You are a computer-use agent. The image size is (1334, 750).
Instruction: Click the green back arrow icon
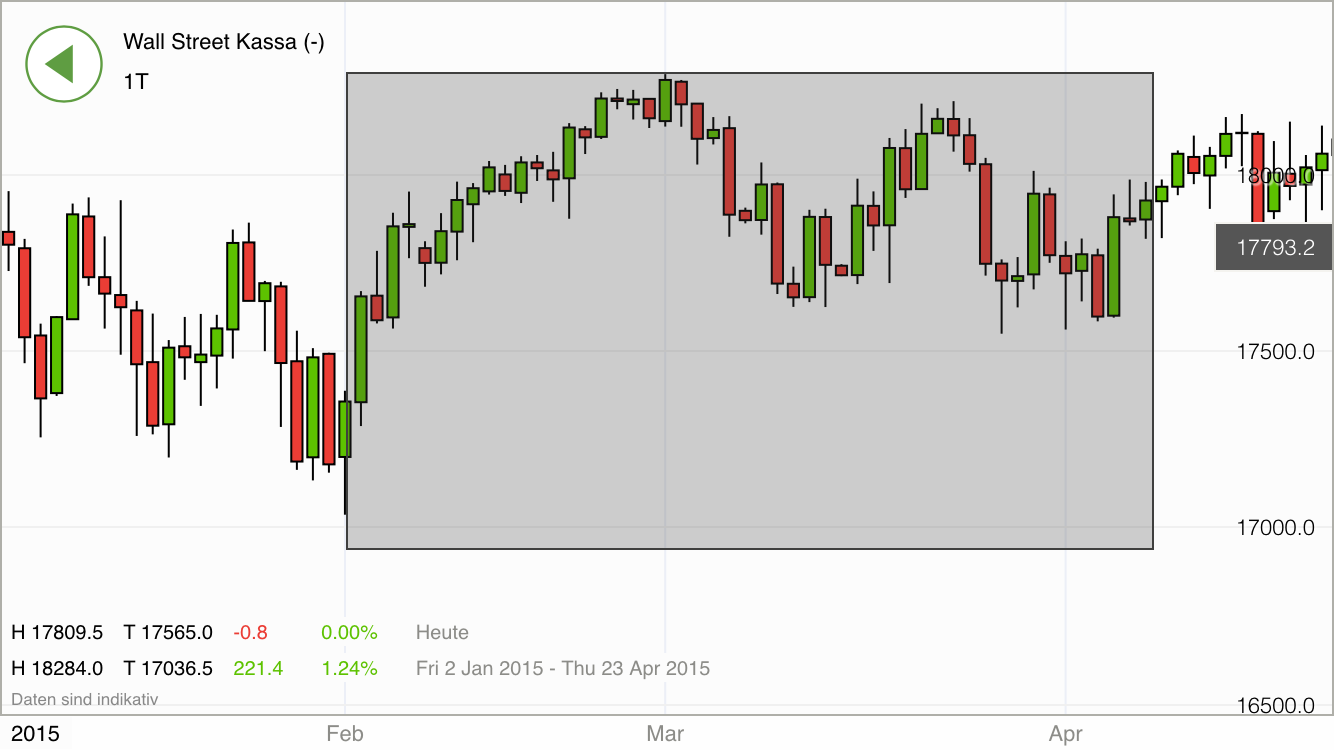64,64
